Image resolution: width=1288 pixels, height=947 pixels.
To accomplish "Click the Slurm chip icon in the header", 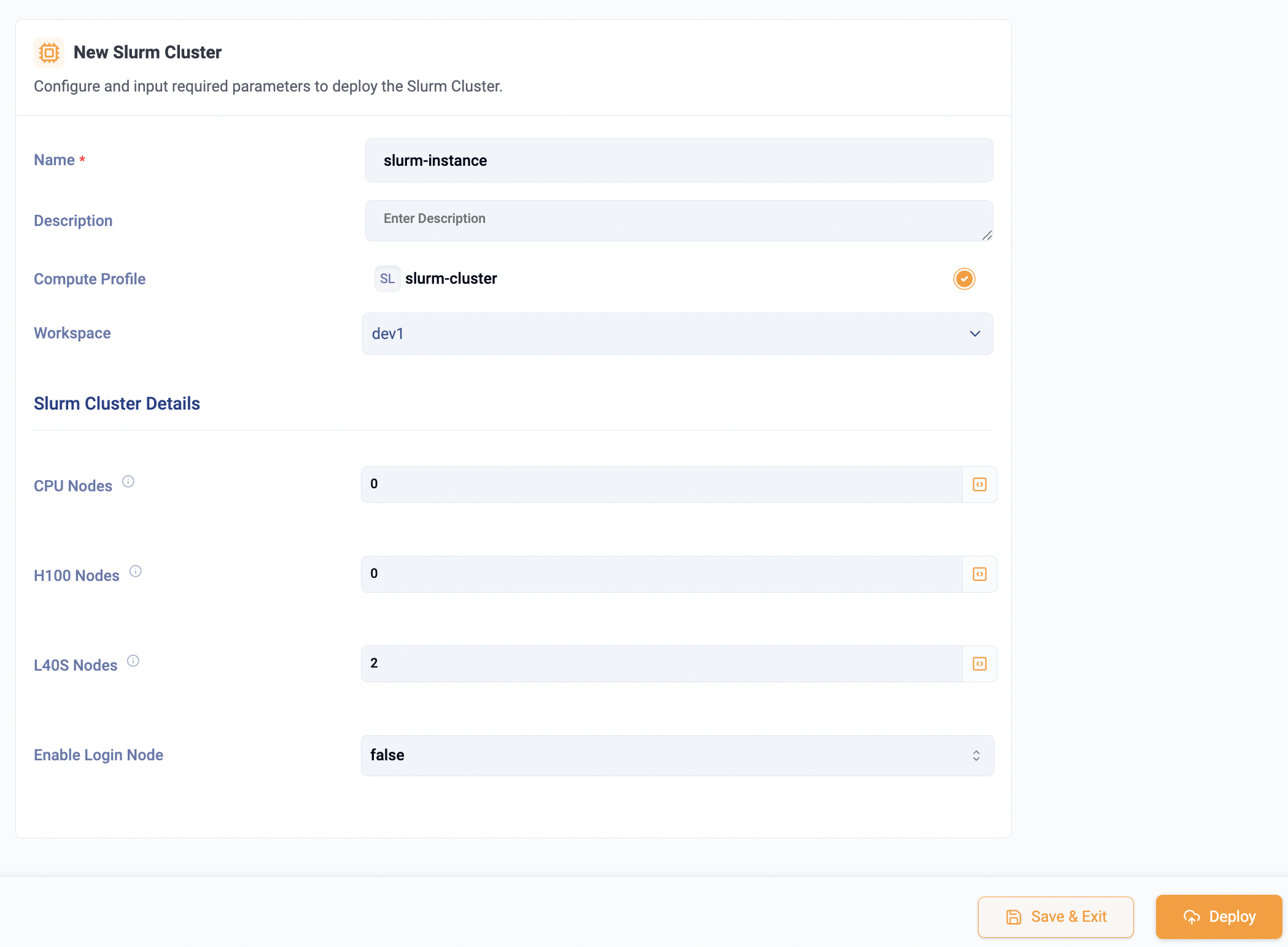I will 49,52.
